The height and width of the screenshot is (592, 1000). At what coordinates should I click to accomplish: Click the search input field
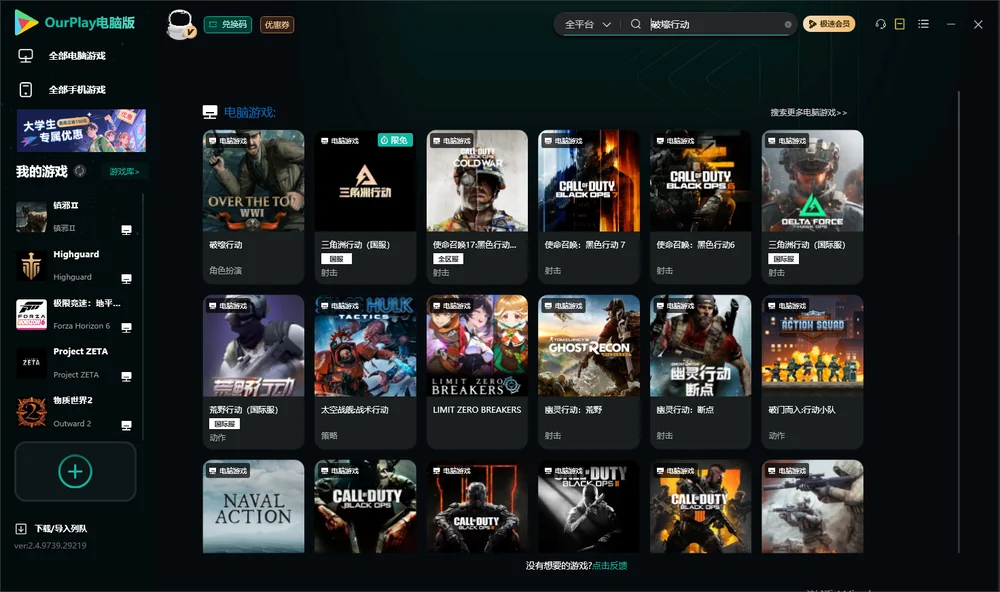716,24
